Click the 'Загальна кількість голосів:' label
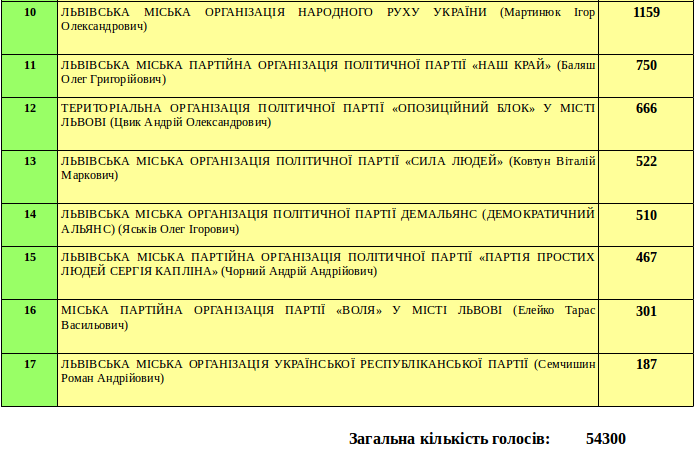The width and height of the screenshot is (697, 456). point(449,439)
